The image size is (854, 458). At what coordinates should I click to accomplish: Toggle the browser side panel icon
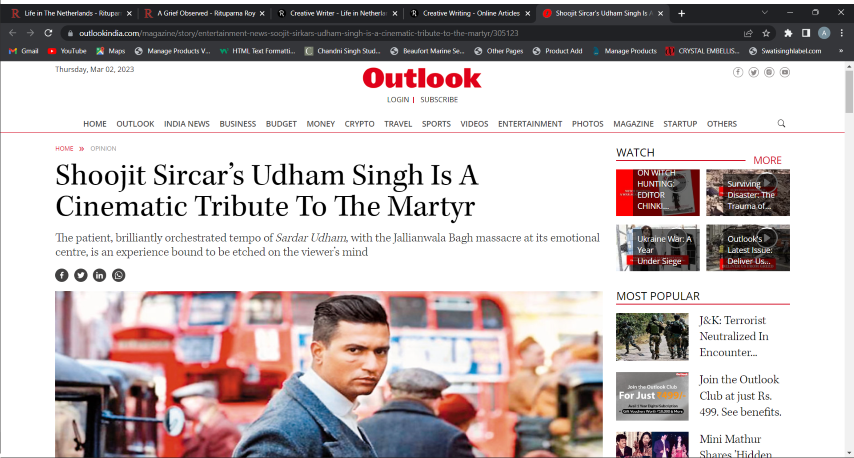806,33
